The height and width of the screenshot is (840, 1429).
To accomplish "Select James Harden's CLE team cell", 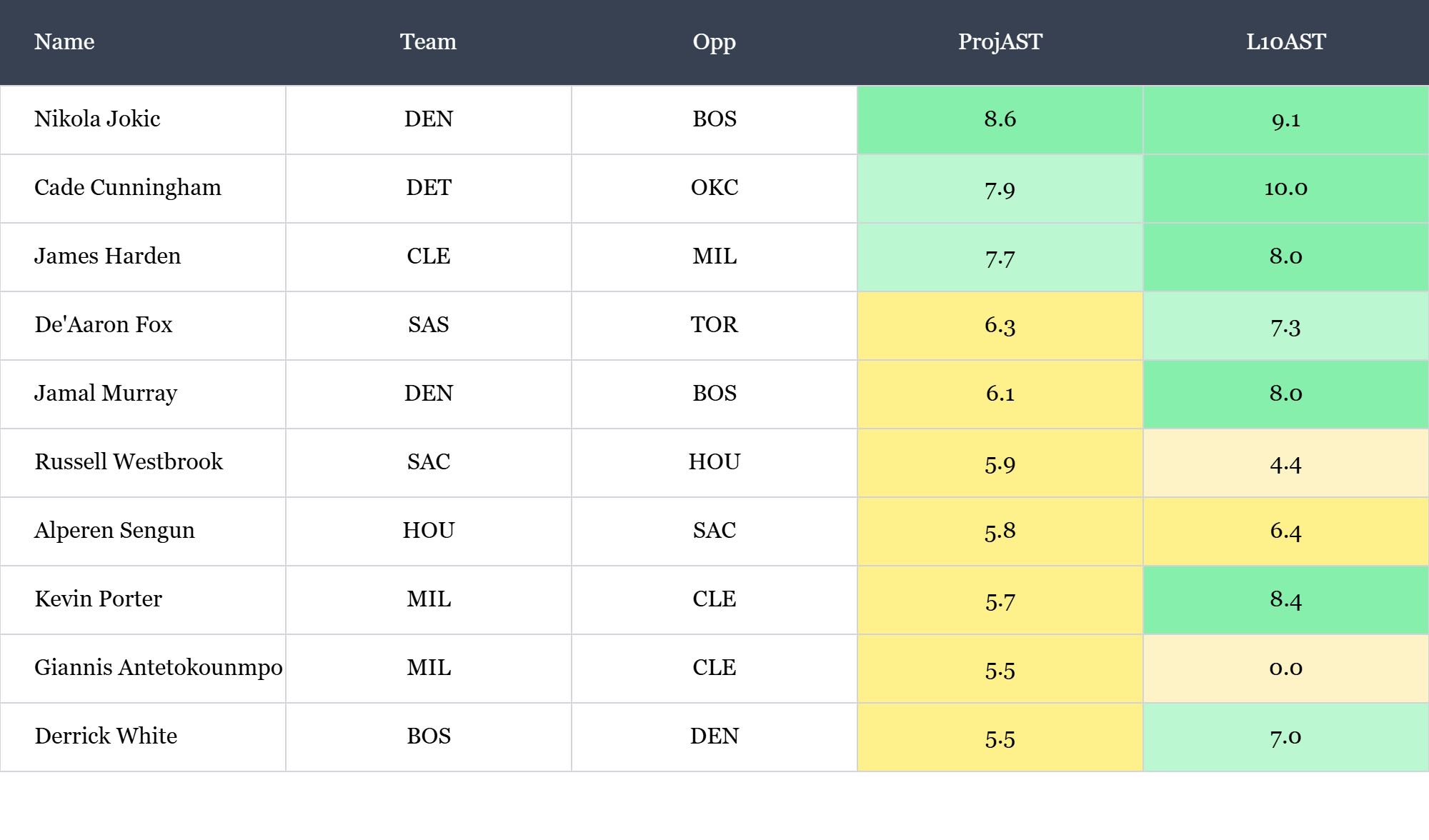I will pyautogui.click(x=428, y=256).
